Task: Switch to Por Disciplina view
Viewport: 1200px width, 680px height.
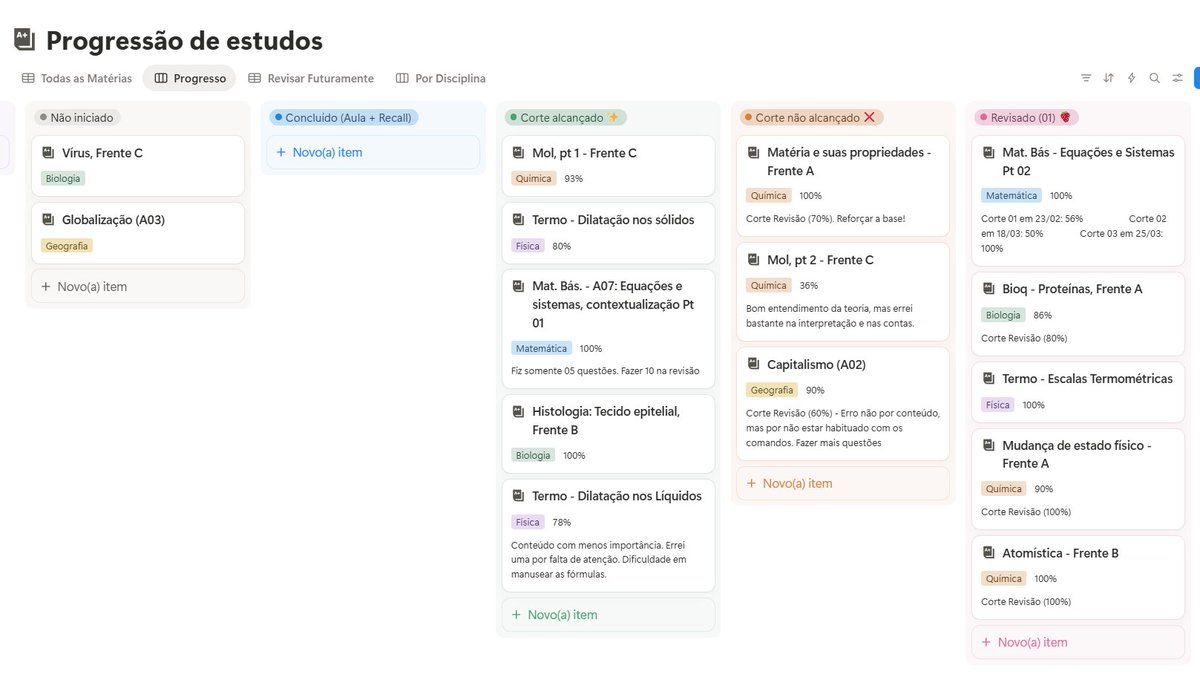Action: pyautogui.click(x=441, y=78)
